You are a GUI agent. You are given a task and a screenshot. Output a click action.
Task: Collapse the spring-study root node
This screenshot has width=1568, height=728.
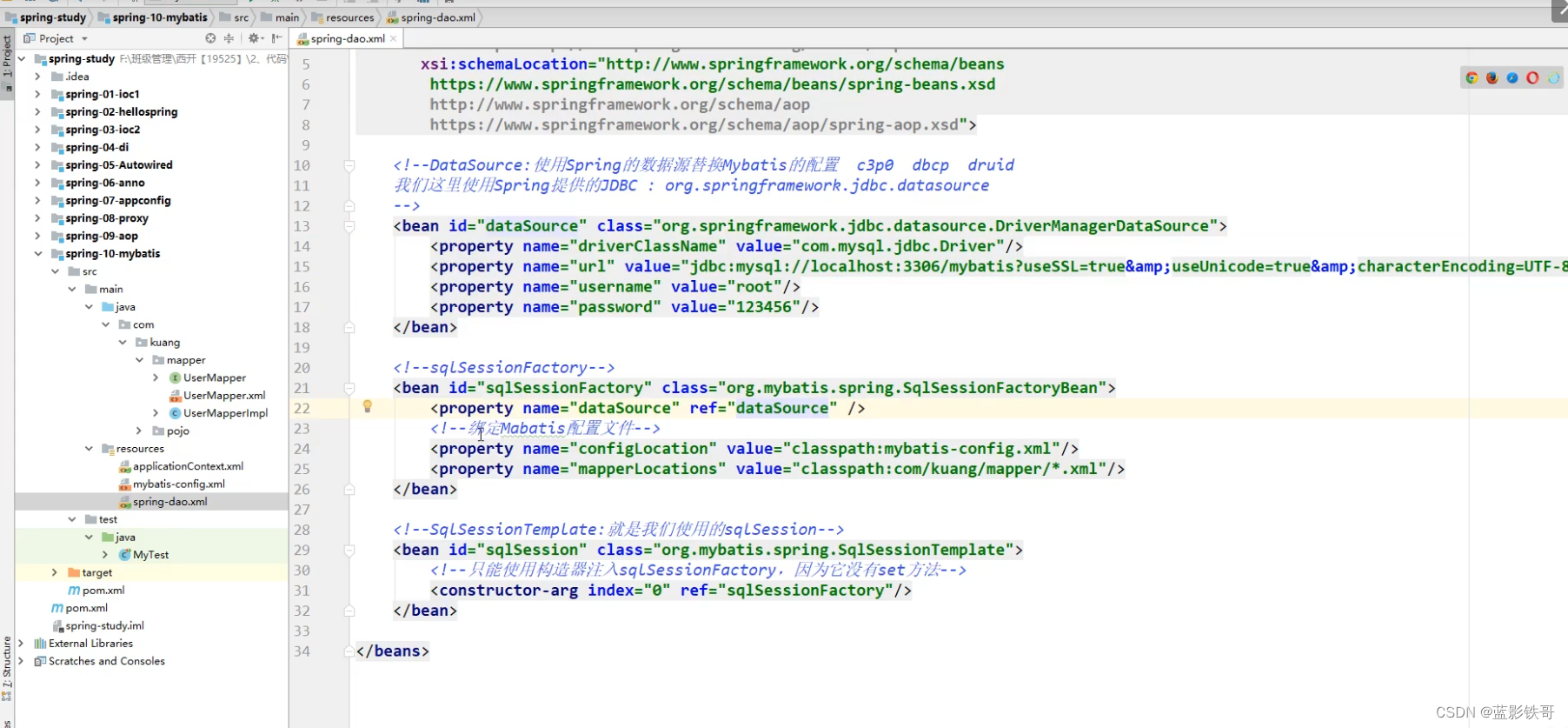tap(22, 59)
